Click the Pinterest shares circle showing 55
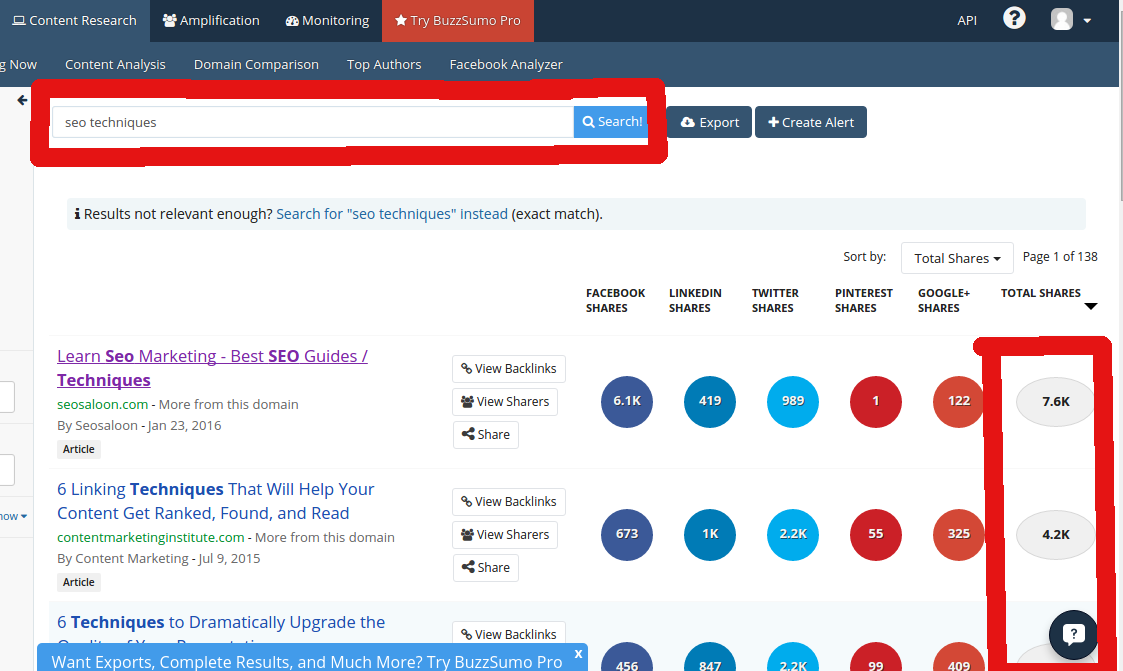This screenshot has width=1123, height=671. coord(876,534)
